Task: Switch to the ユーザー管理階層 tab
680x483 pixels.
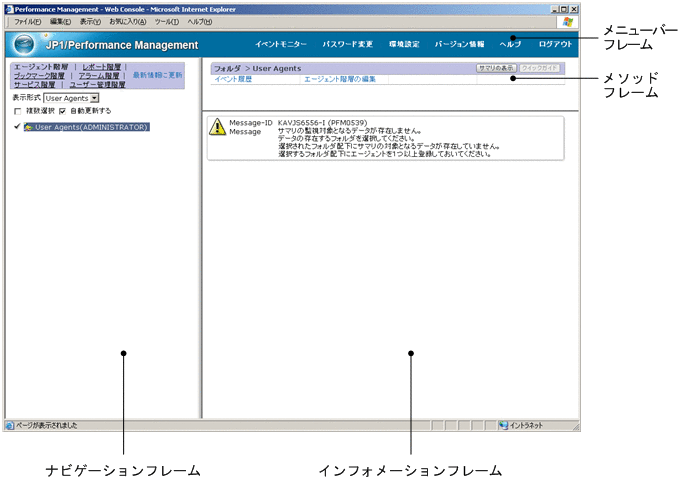Action: pyautogui.click(x=97, y=84)
